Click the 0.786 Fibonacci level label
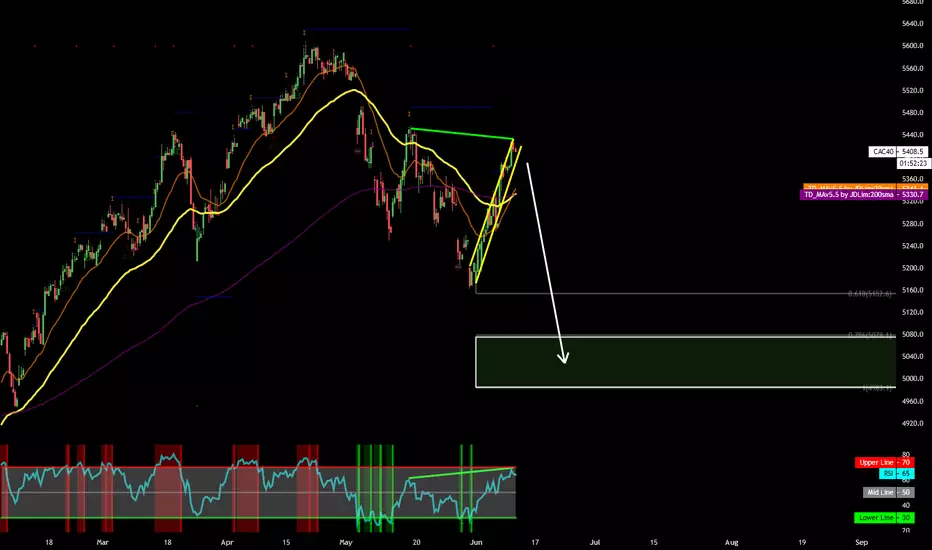 pyautogui.click(x=871, y=335)
